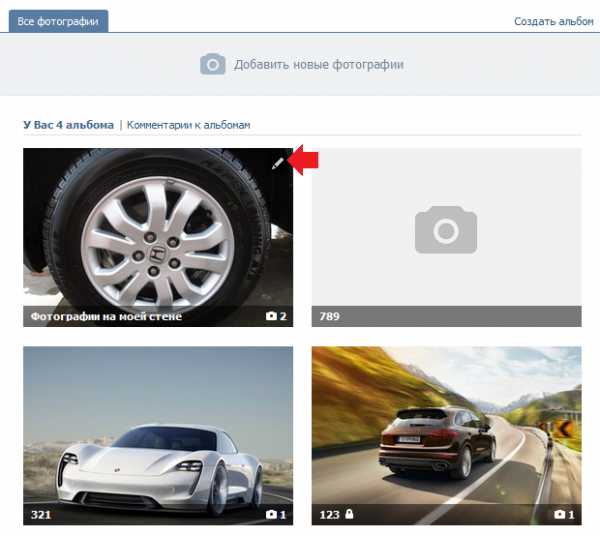
Task: Click the album title 321
Action: (41, 515)
